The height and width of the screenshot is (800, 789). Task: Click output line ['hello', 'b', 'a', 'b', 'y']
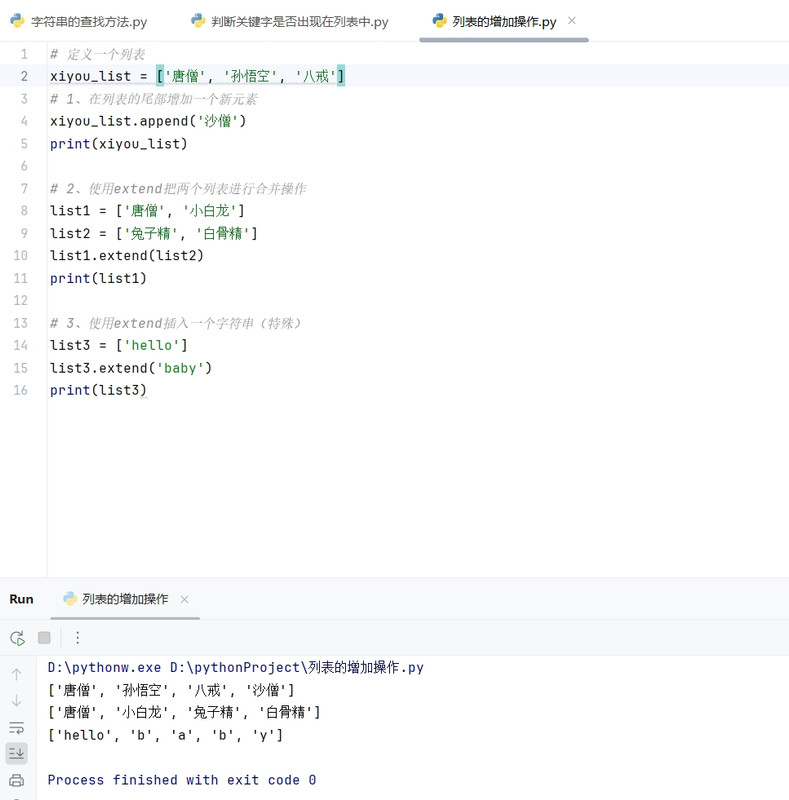165,735
